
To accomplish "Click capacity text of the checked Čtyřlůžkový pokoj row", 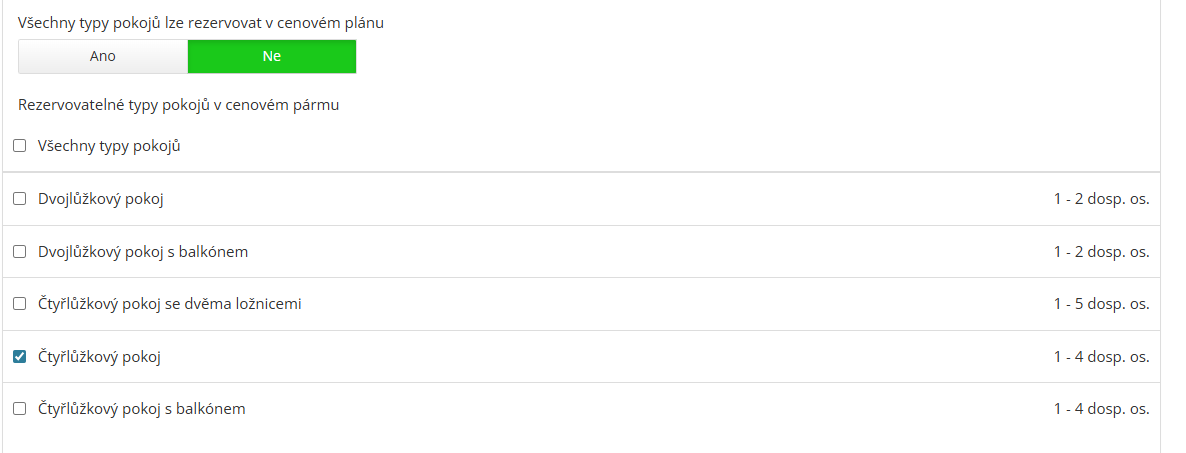I will tap(1101, 357).
